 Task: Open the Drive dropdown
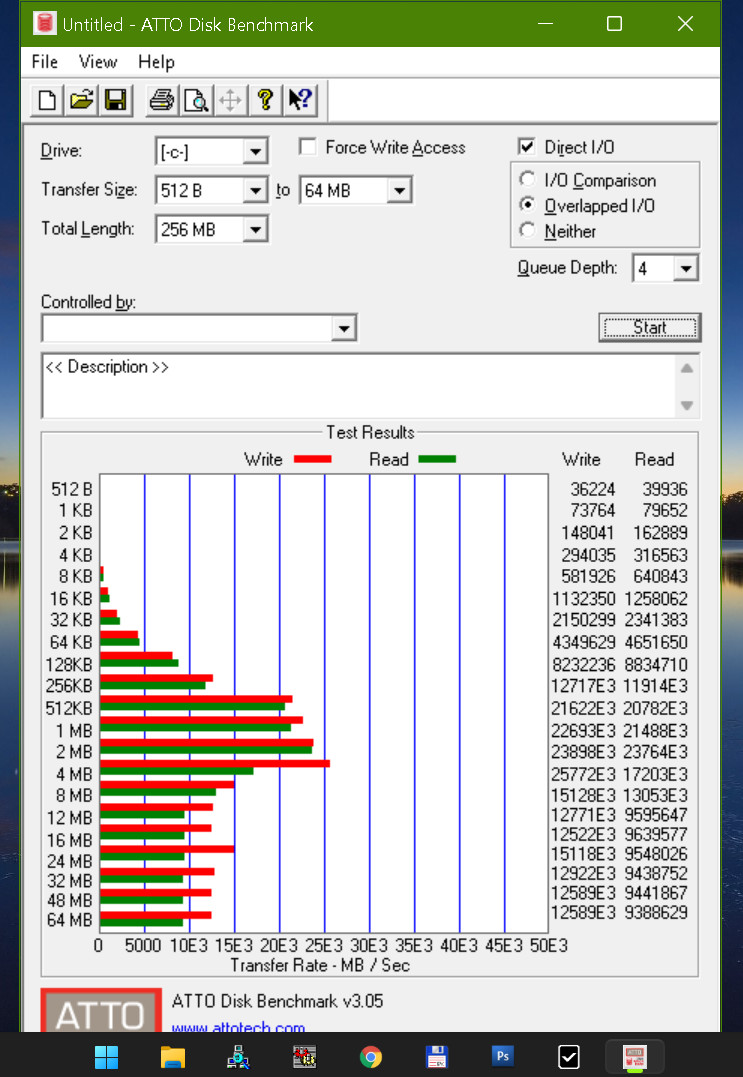(x=255, y=151)
